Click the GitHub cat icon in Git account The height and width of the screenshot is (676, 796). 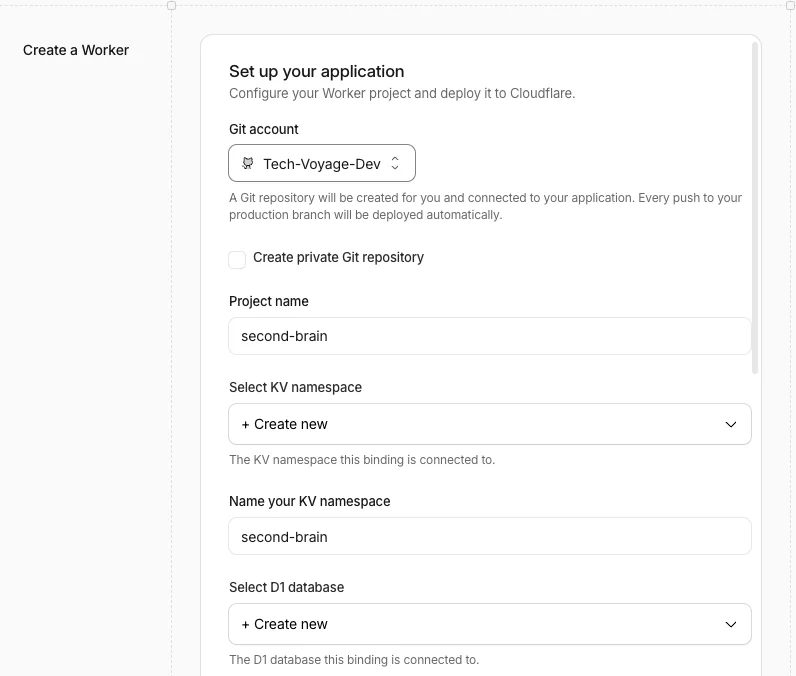248,163
